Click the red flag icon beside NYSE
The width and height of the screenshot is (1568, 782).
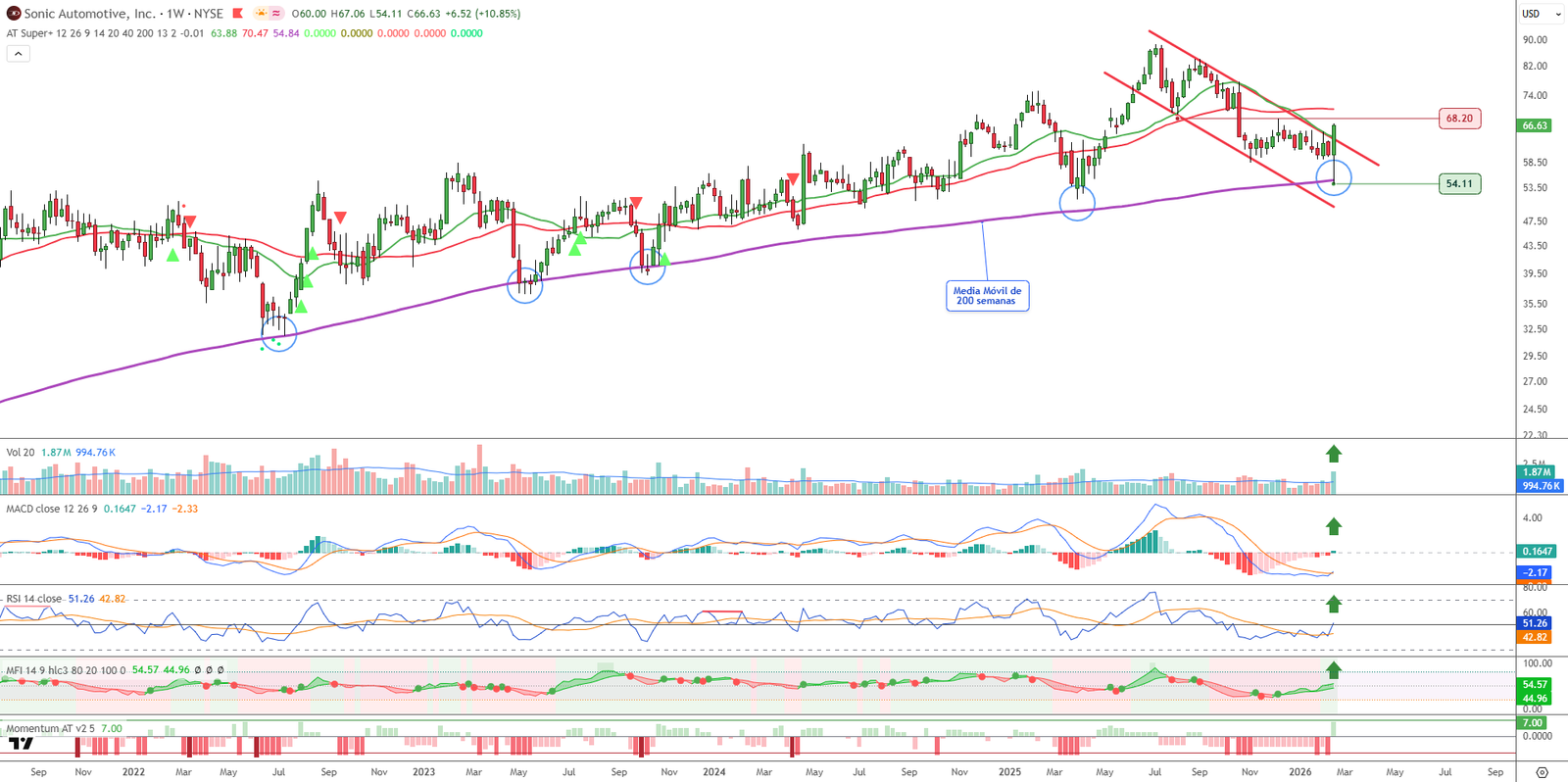tap(237, 14)
